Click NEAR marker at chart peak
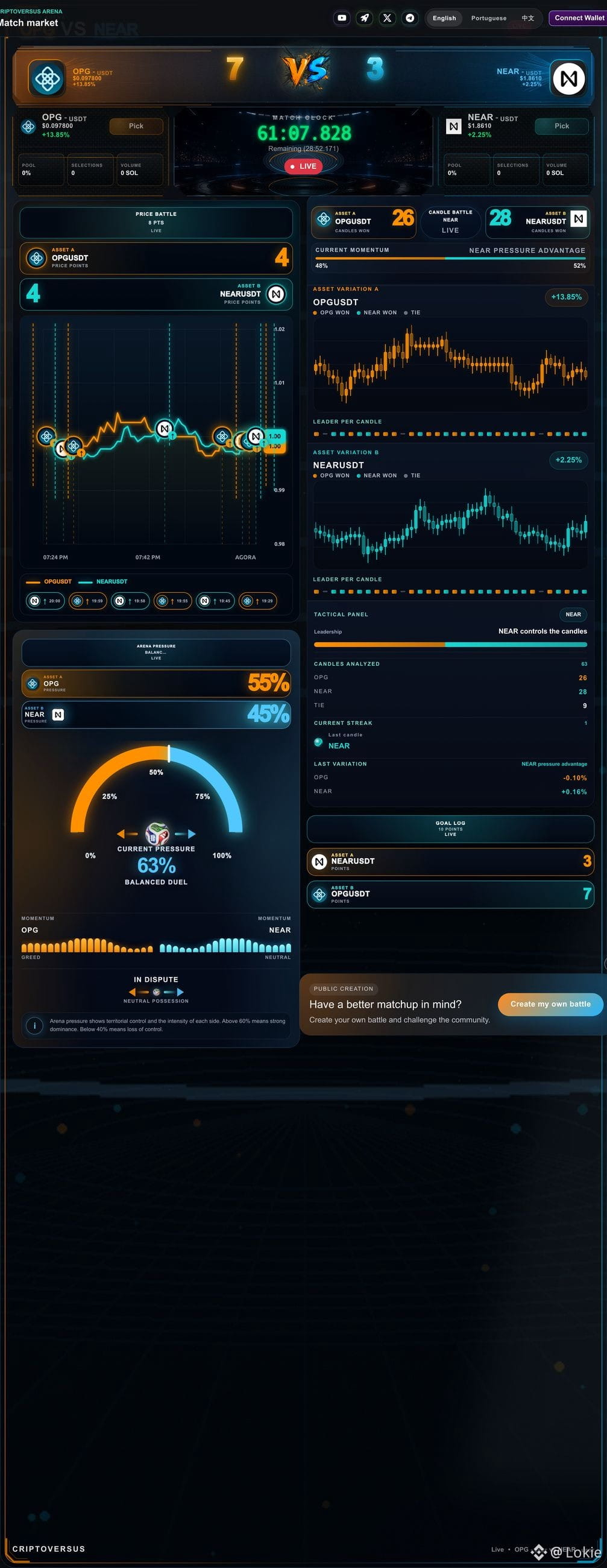The image size is (607, 1568). click(163, 428)
